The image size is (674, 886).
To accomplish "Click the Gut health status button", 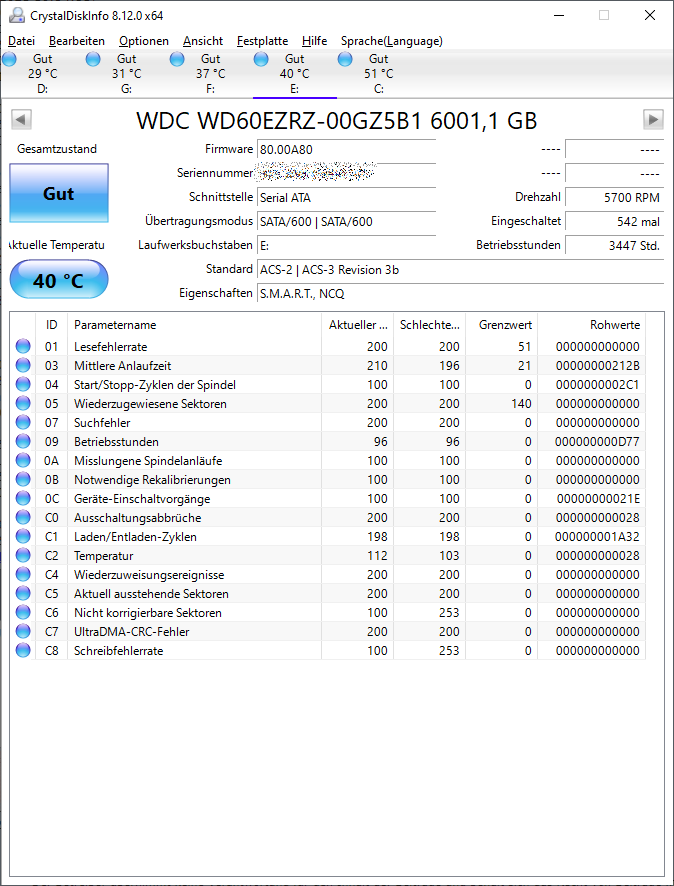I will coord(59,193).
